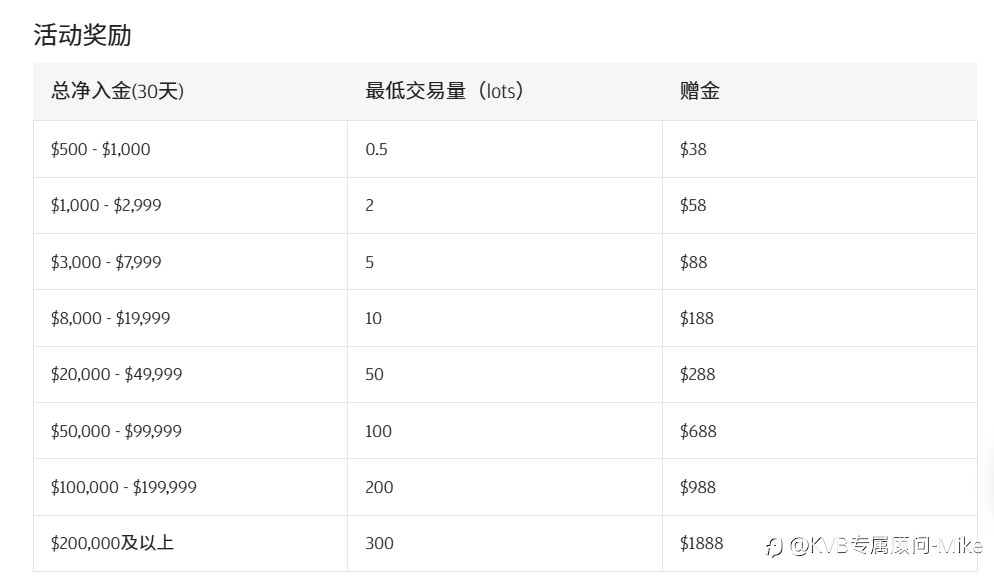Select the $1,000 - $2,999 deposit cell
The image size is (994, 583).
[x=190, y=205]
